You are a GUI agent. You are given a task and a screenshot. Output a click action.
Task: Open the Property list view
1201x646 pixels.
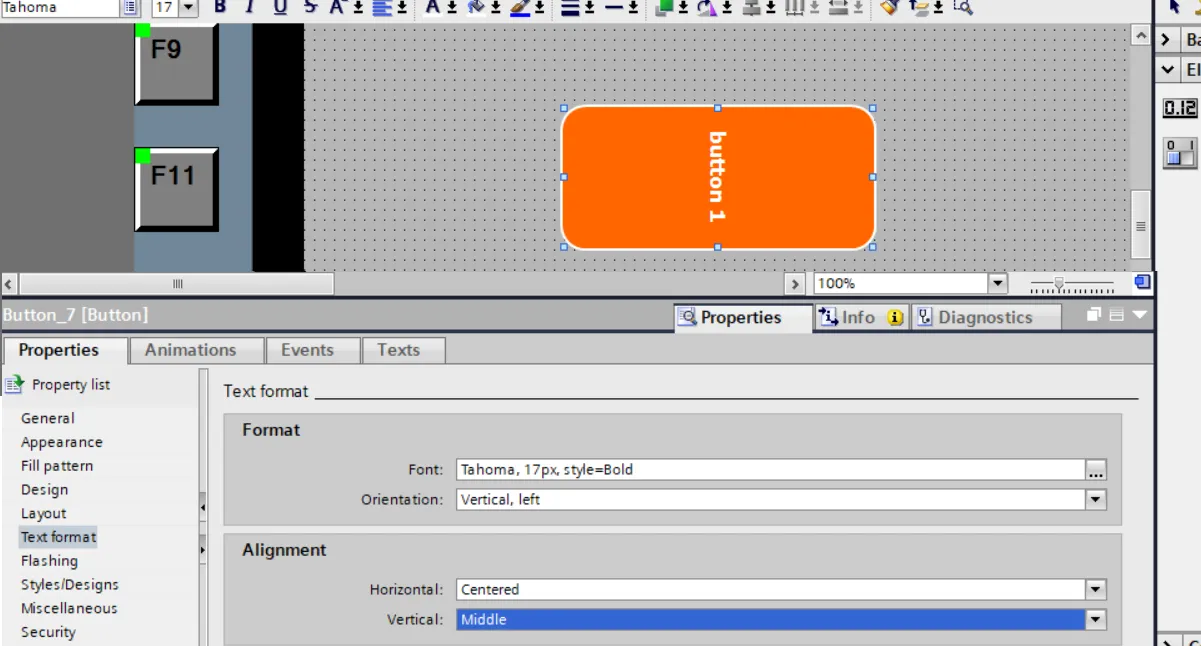coord(58,384)
